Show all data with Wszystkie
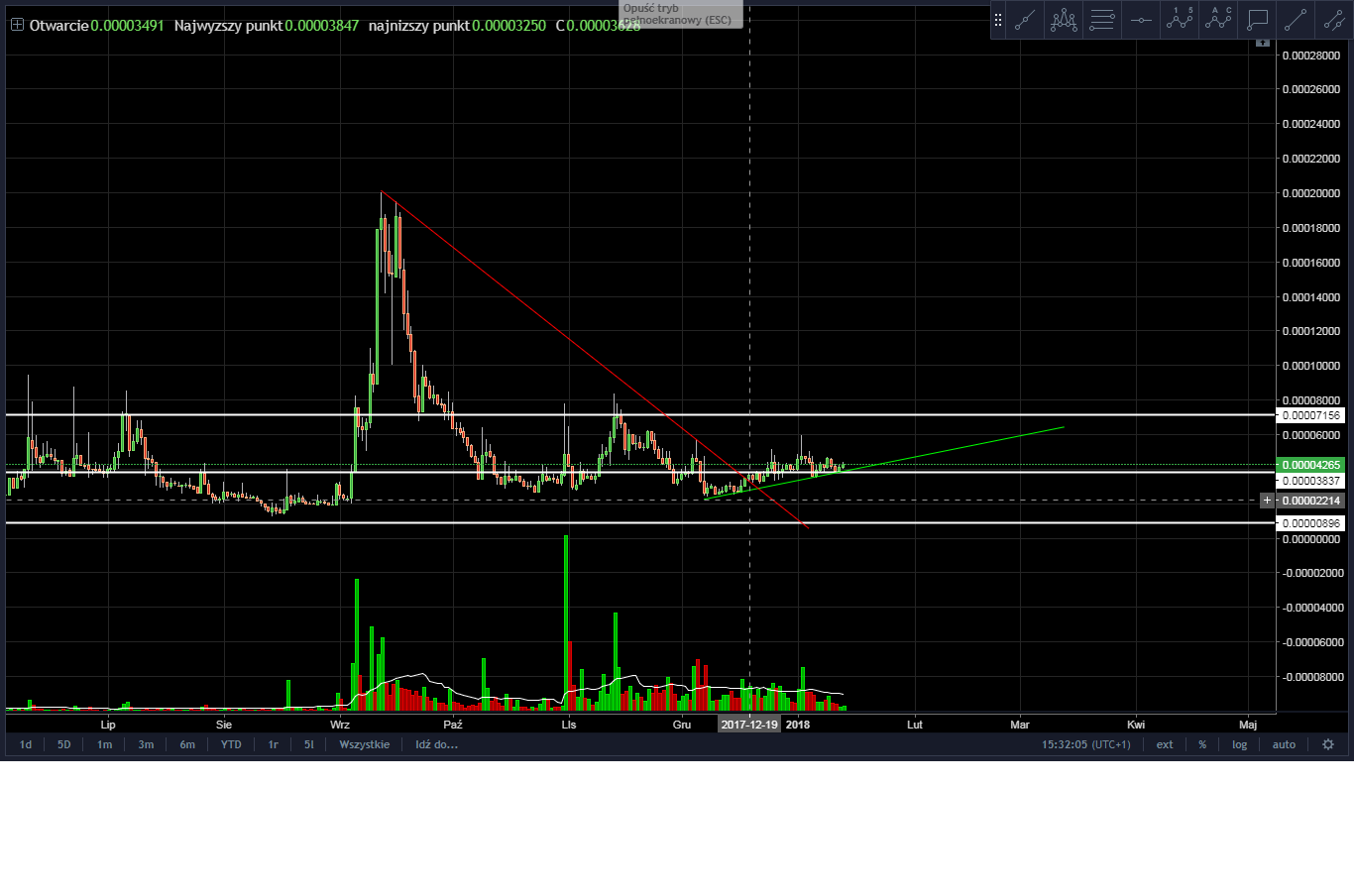The image size is (1354, 896). [x=365, y=744]
